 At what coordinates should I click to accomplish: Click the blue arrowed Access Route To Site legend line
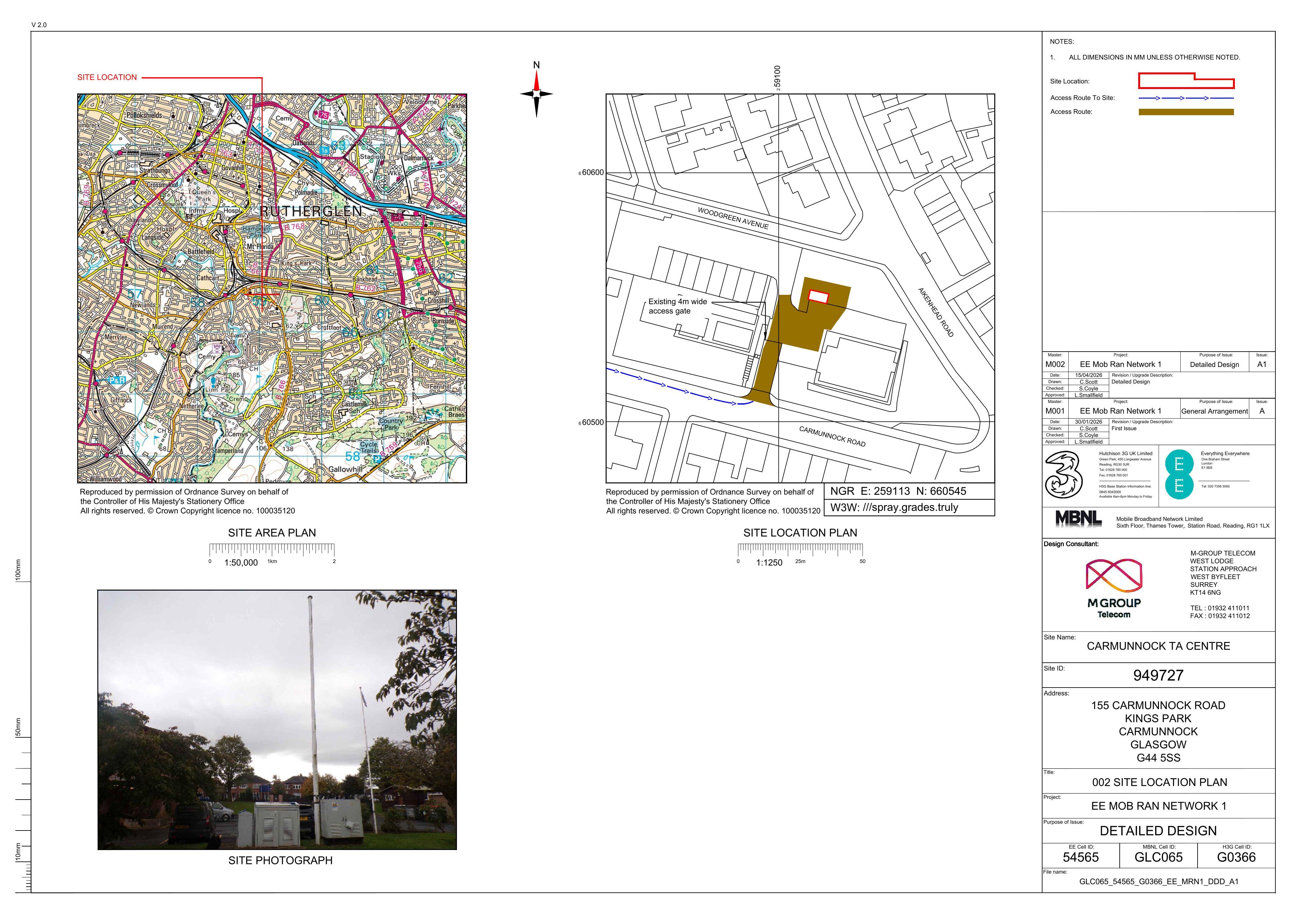(1186, 98)
